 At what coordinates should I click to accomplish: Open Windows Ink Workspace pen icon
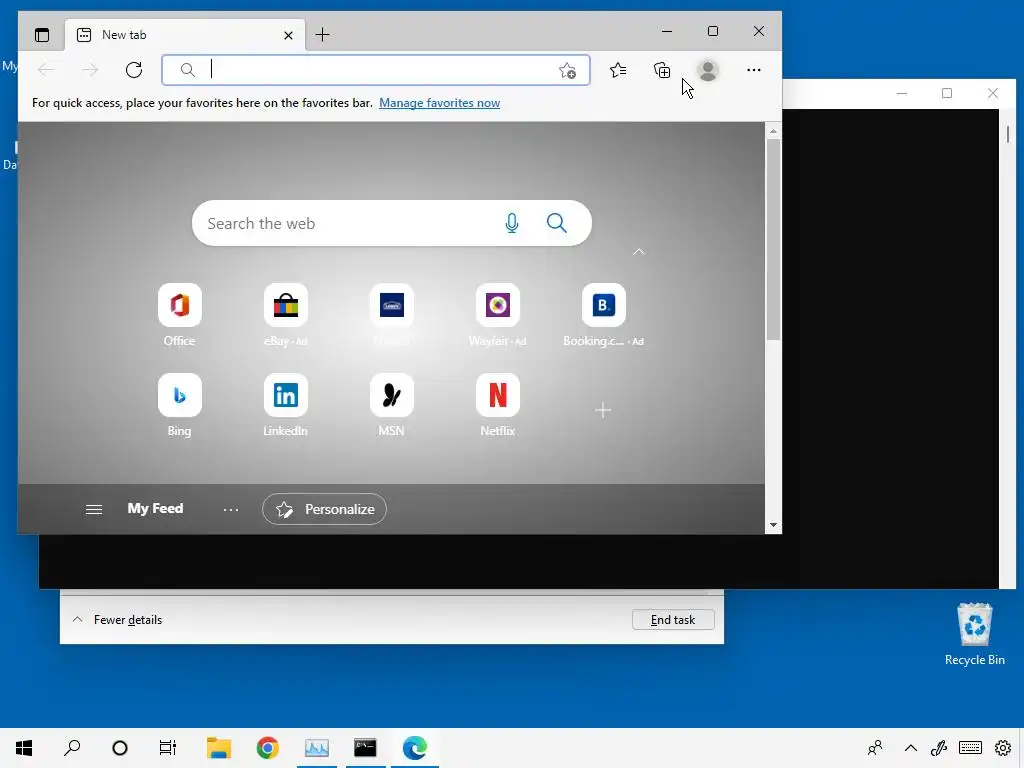pyautogui.click(x=939, y=748)
